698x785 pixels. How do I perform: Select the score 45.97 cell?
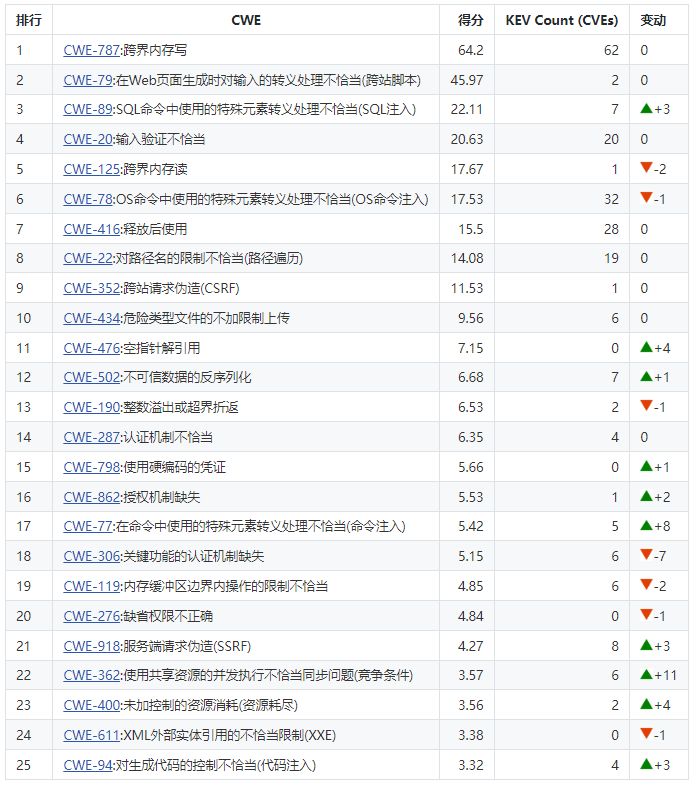click(467, 80)
